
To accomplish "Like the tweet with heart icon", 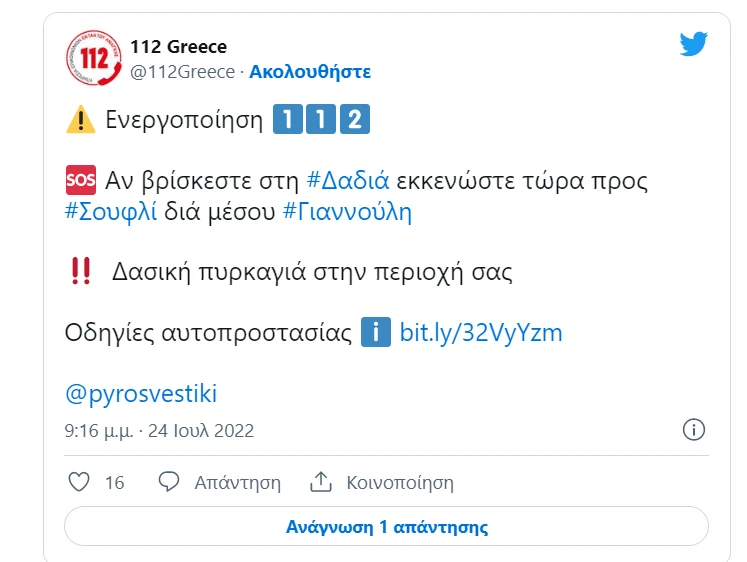I will point(79,482).
